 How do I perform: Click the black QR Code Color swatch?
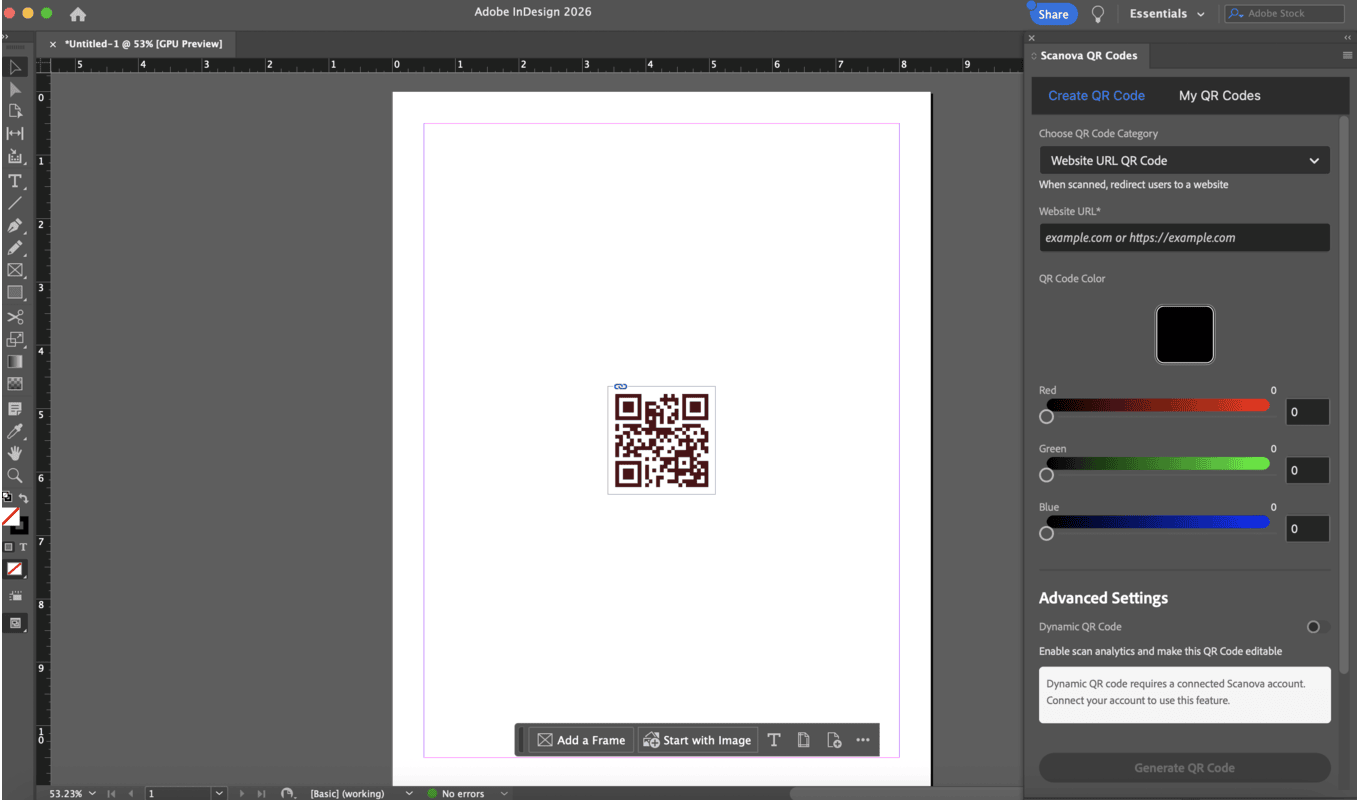point(1184,335)
